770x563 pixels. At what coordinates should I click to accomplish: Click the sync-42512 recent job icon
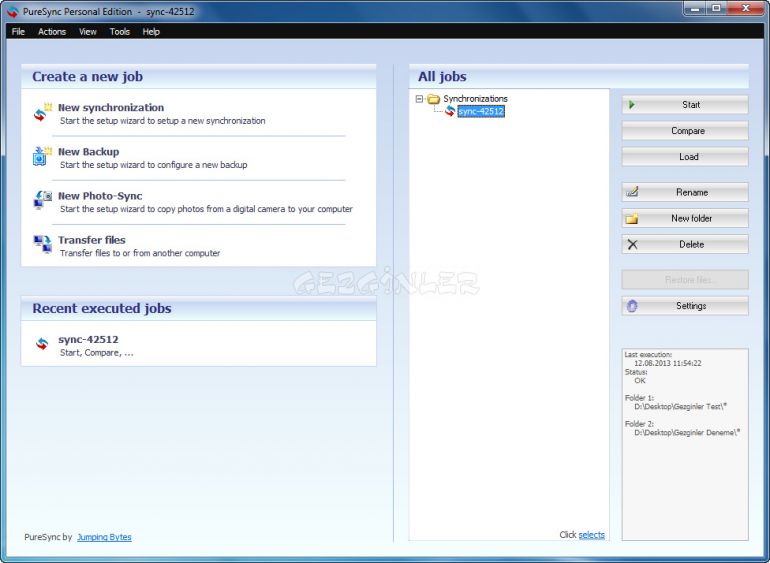(42, 344)
